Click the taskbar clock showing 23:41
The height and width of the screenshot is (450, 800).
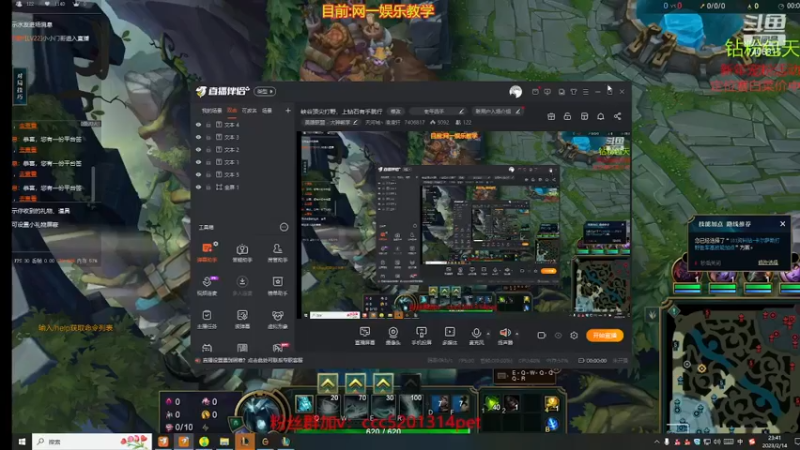(774, 442)
